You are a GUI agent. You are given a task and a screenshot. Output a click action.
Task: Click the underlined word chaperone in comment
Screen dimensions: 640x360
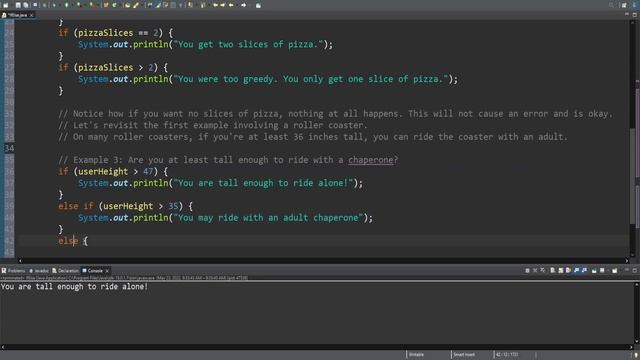click(x=371, y=160)
